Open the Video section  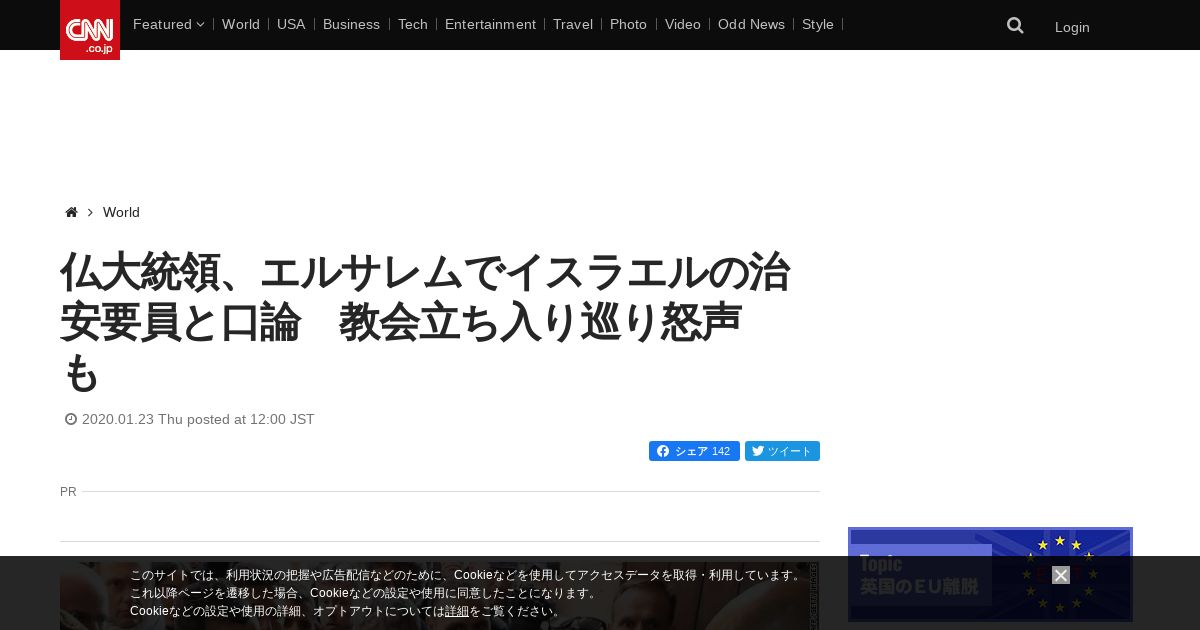pyautogui.click(x=683, y=24)
